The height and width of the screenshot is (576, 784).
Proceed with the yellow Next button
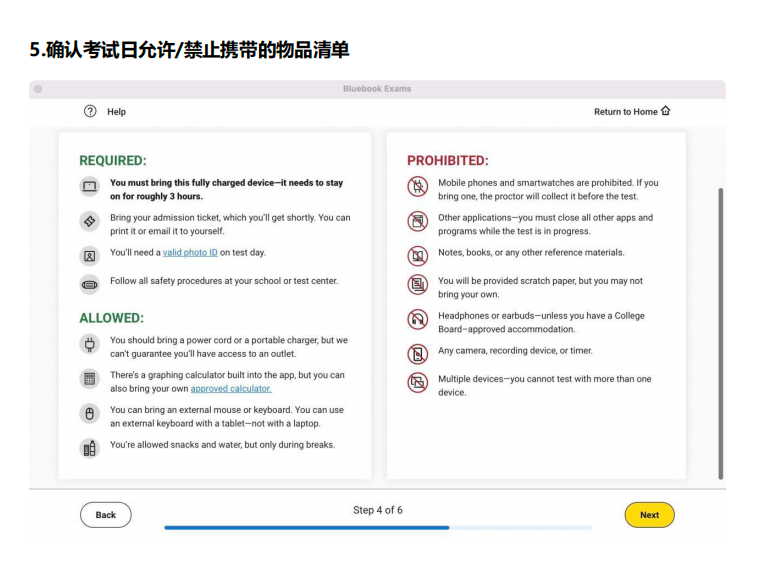click(650, 514)
